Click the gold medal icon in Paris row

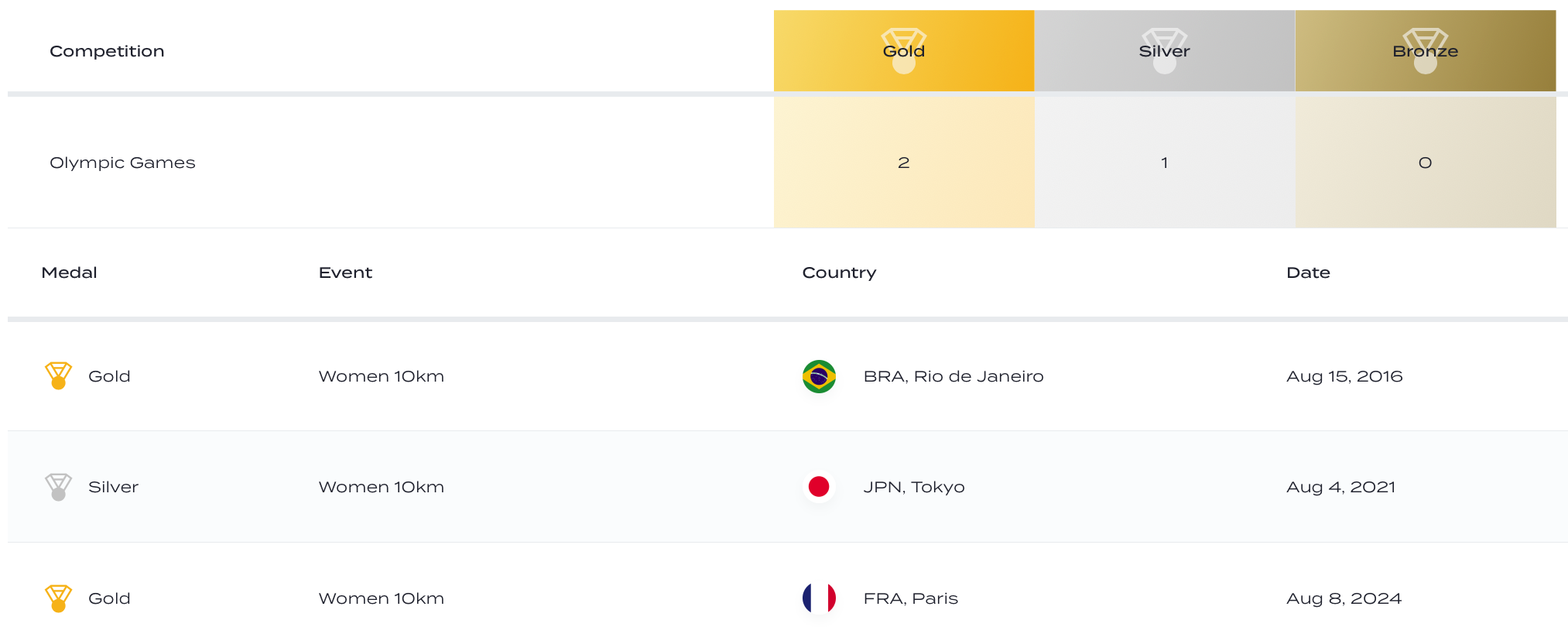[x=58, y=598]
